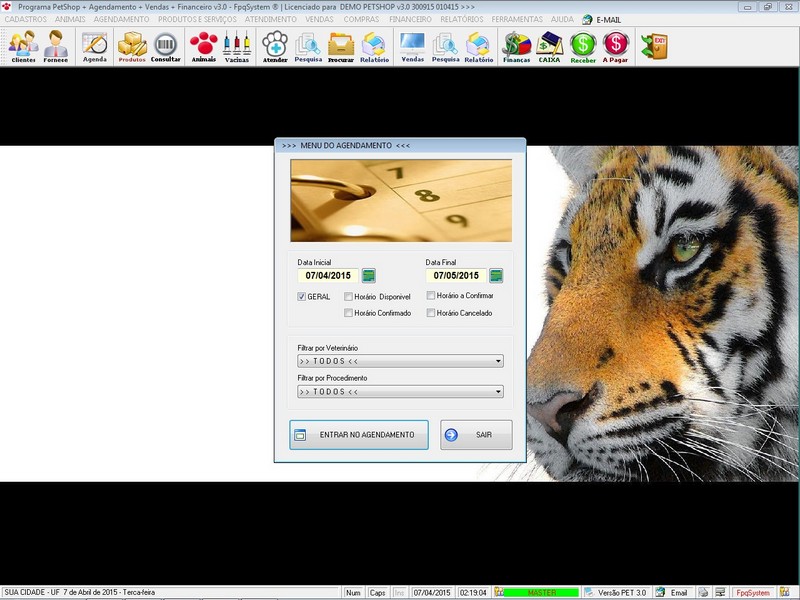Open calendar picker for Data Inicial
The width and height of the screenshot is (800, 600).
(369, 276)
